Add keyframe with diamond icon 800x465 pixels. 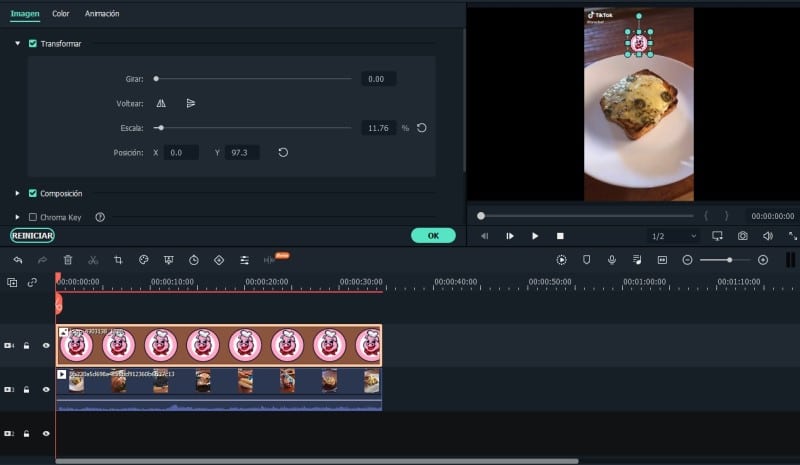(x=219, y=260)
